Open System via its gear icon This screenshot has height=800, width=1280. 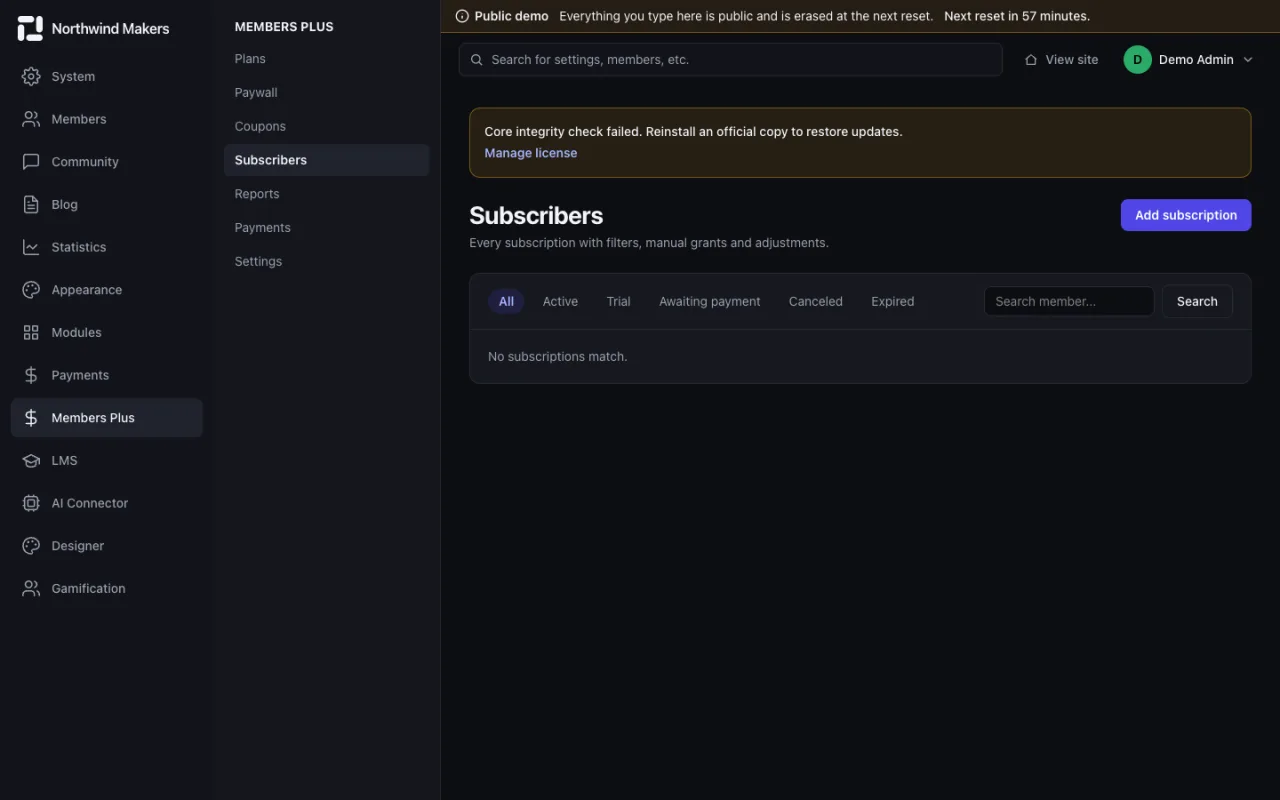(x=31, y=76)
